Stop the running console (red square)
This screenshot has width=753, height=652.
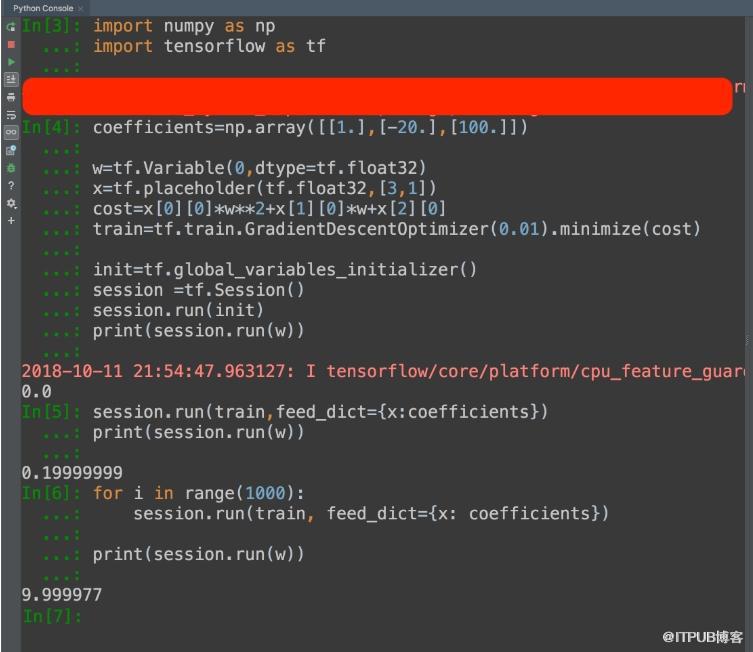pos(11,45)
